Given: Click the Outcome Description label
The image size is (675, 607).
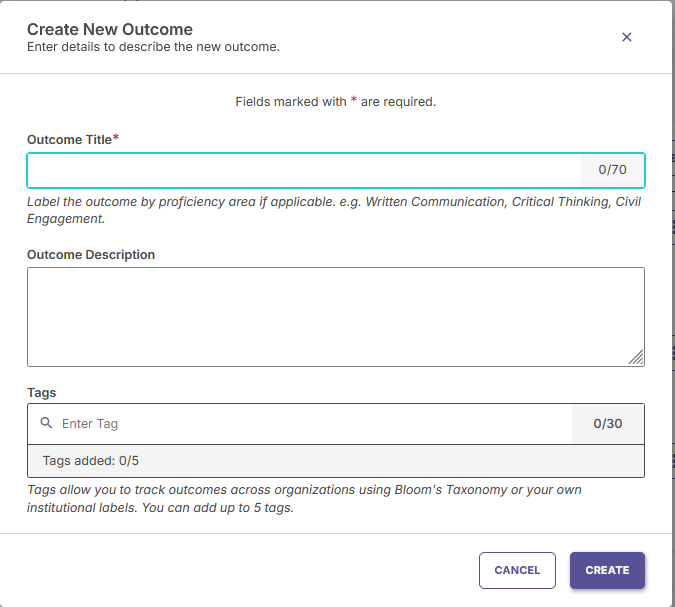Looking at the screenshot, I should [x=91, y=255].
